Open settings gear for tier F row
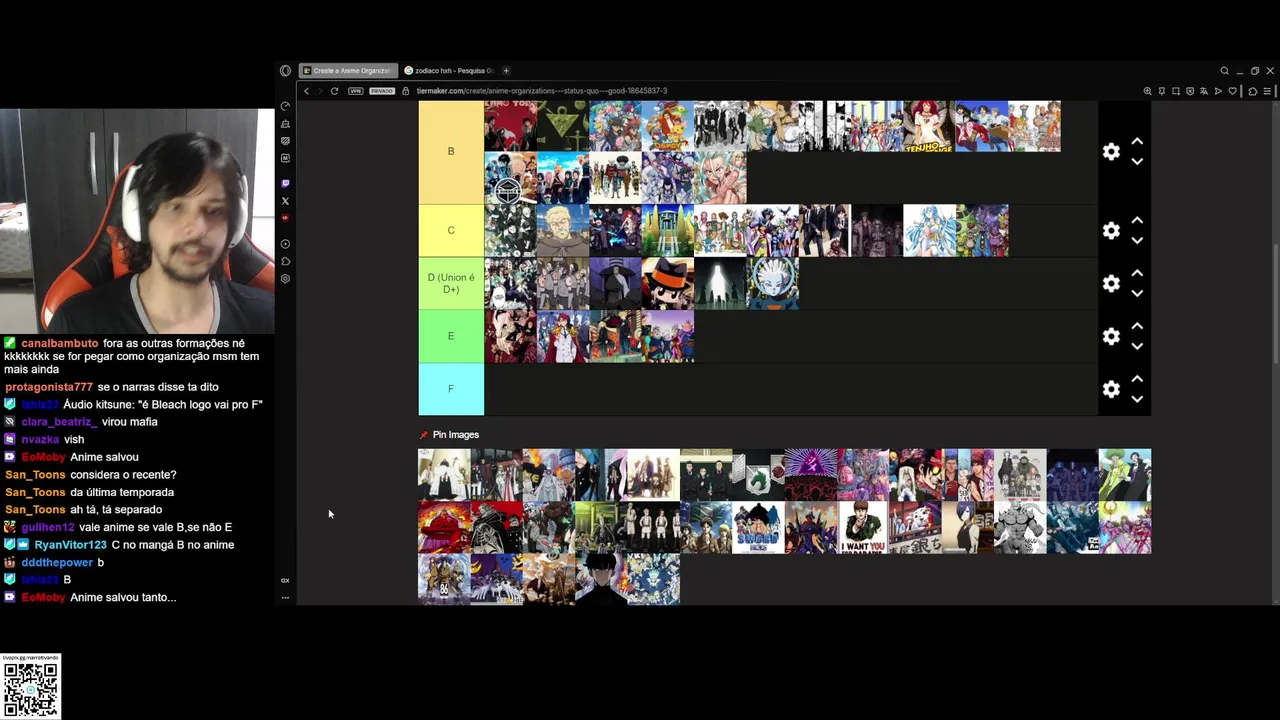 [x=1111, y=389]
